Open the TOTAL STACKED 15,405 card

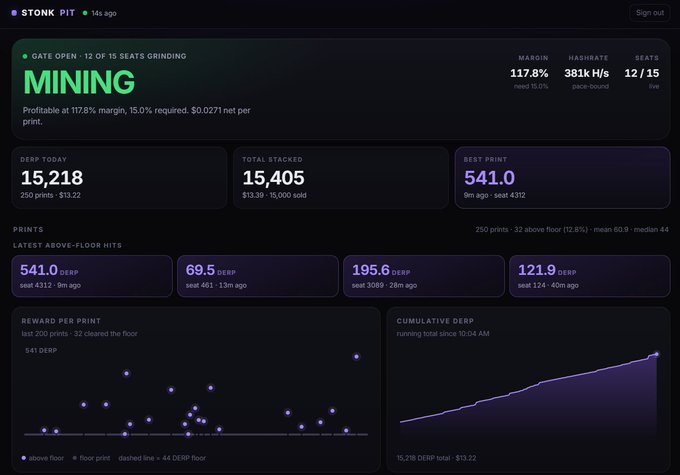(x=341, y=178)
